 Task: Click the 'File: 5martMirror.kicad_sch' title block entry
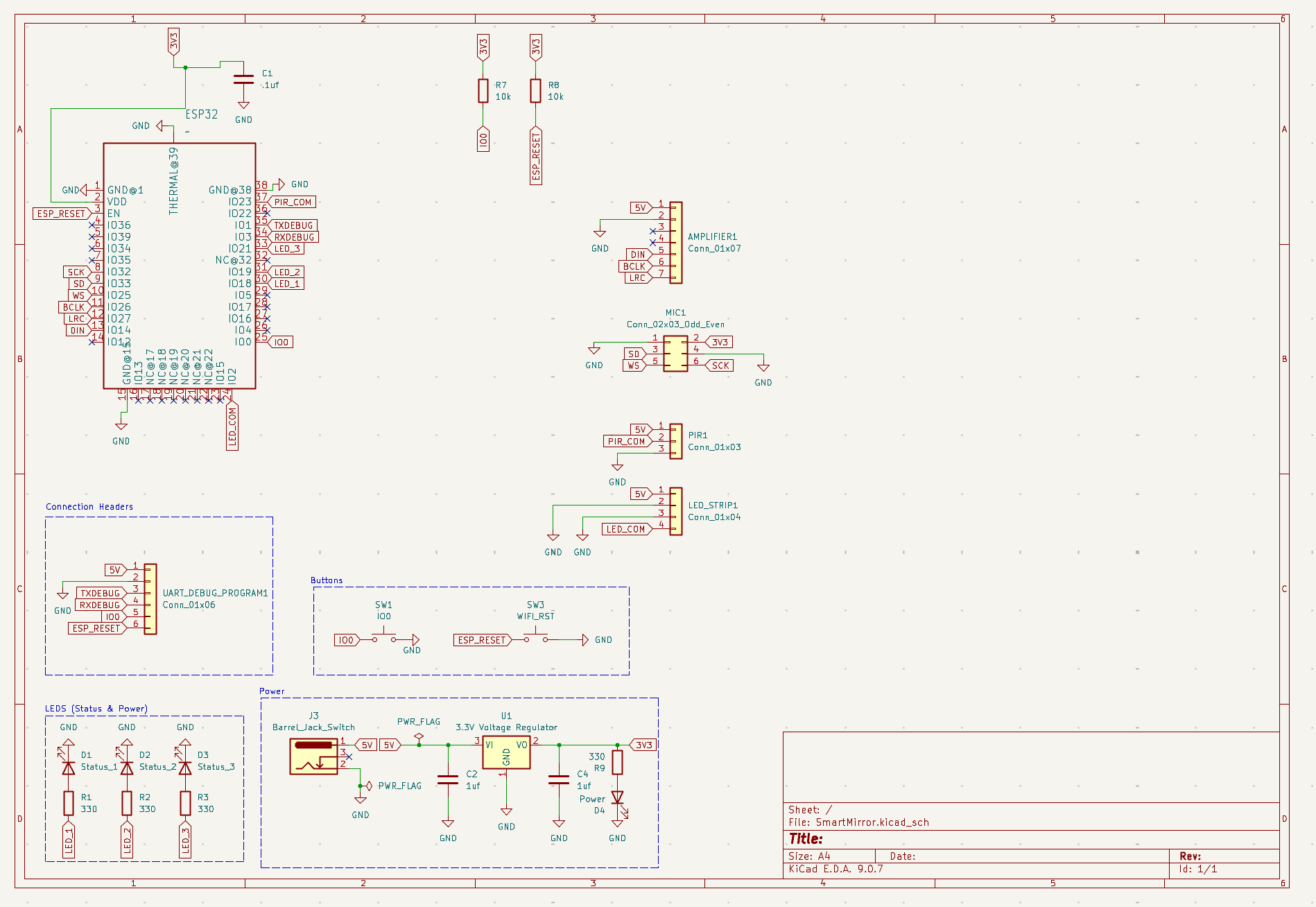(x=858, y=822)
